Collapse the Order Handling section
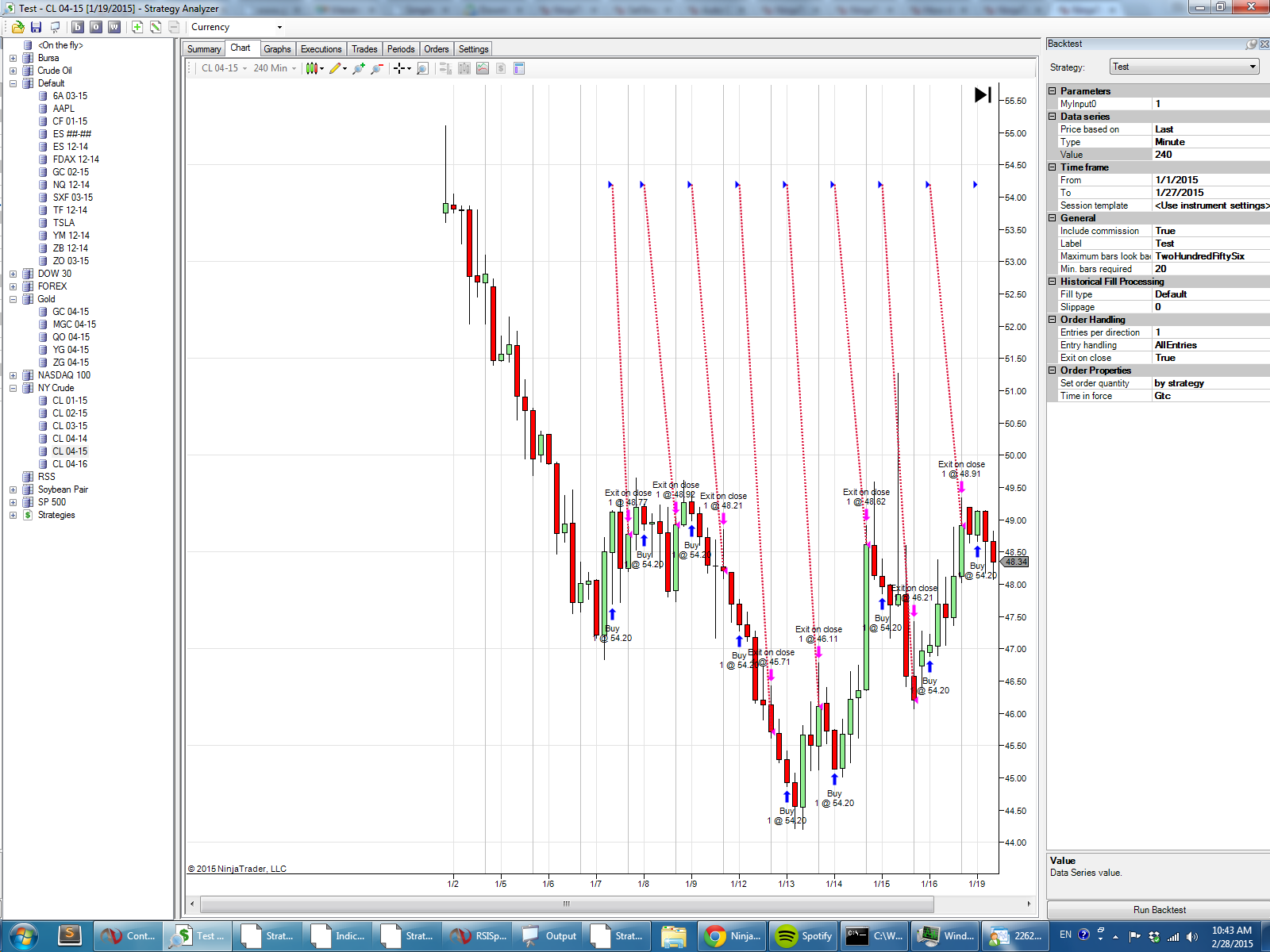This screenshot has height=952, width=1270. click(x=1053, y=320)
